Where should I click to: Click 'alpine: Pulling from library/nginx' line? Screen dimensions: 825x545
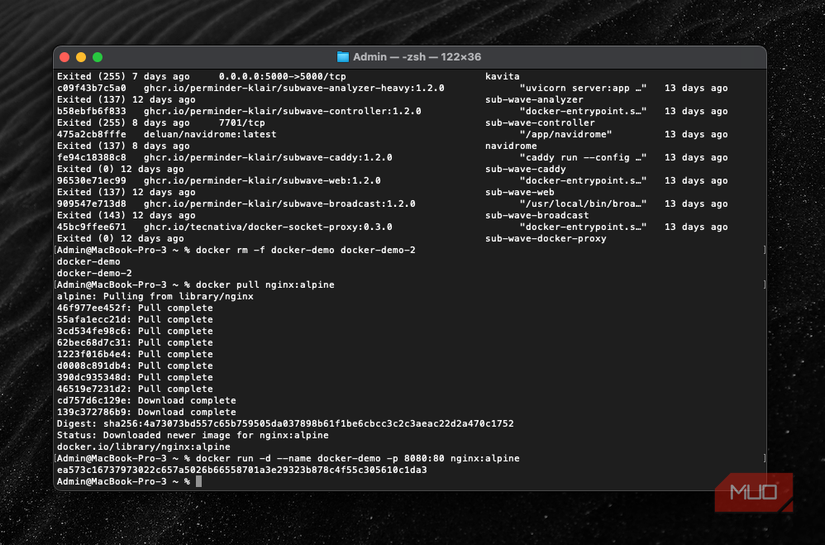tap(155, 296)
